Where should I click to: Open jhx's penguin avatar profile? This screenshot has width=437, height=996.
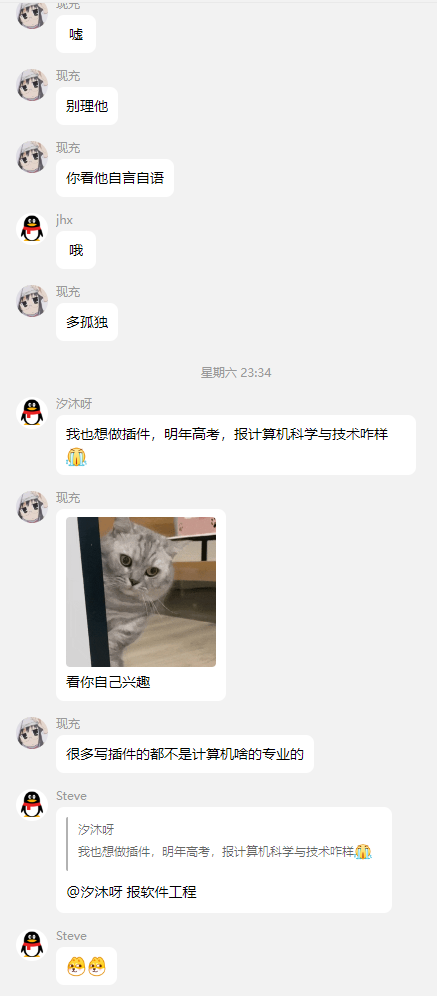(x=32, y=229)
